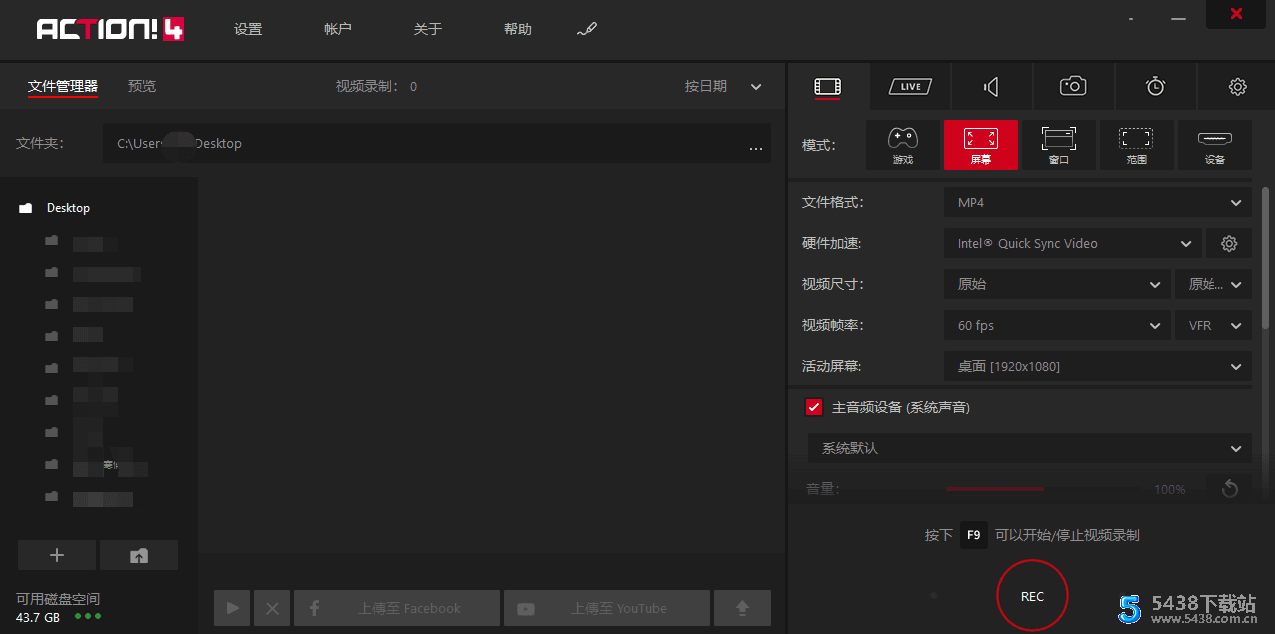Uncheck the 主音频设备 (系统声音) checkbox
The image size is (1275, 634).
pos(813,407)
